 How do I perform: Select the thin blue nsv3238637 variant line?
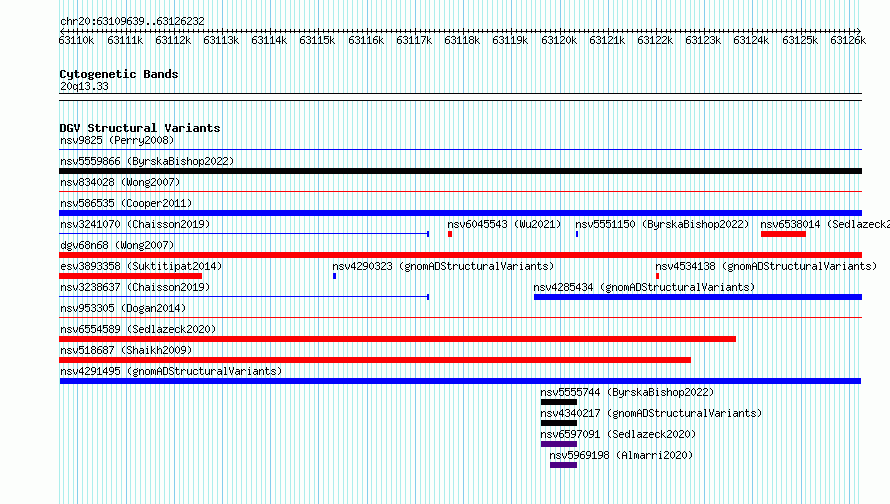(x=244, y=297)
